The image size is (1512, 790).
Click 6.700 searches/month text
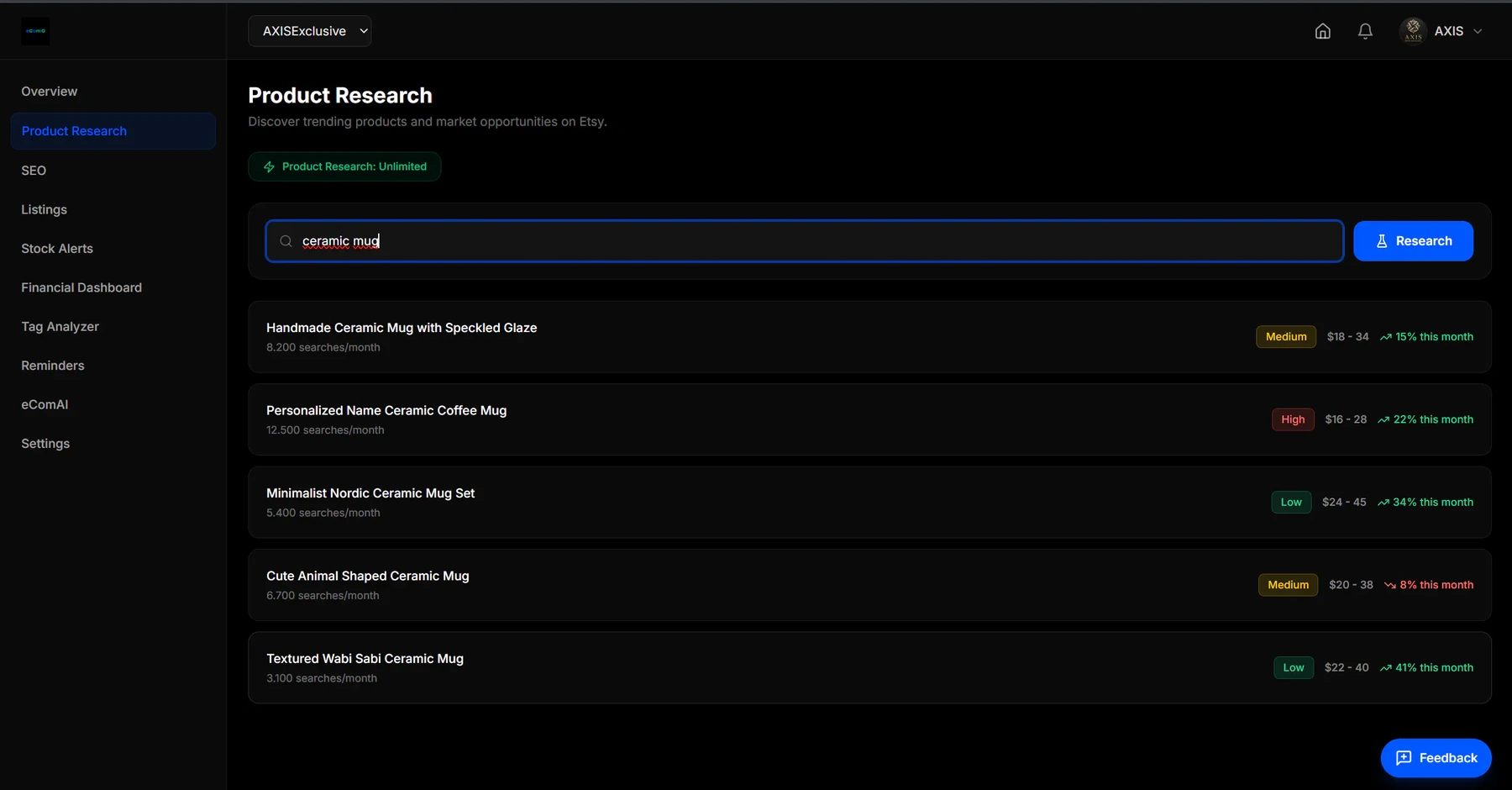(x=323, y=596)
